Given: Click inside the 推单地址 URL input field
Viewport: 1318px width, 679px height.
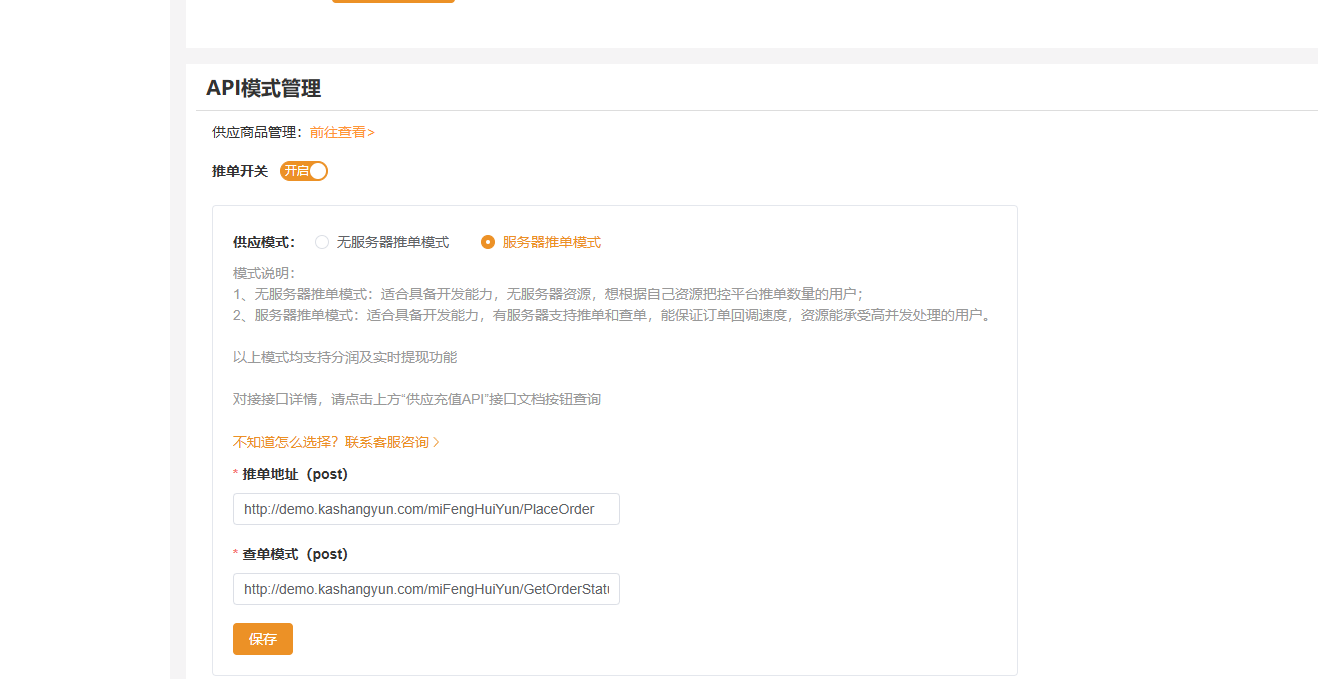Looking at the screenshot, I should pyautogui.click(x=426, y=509).
